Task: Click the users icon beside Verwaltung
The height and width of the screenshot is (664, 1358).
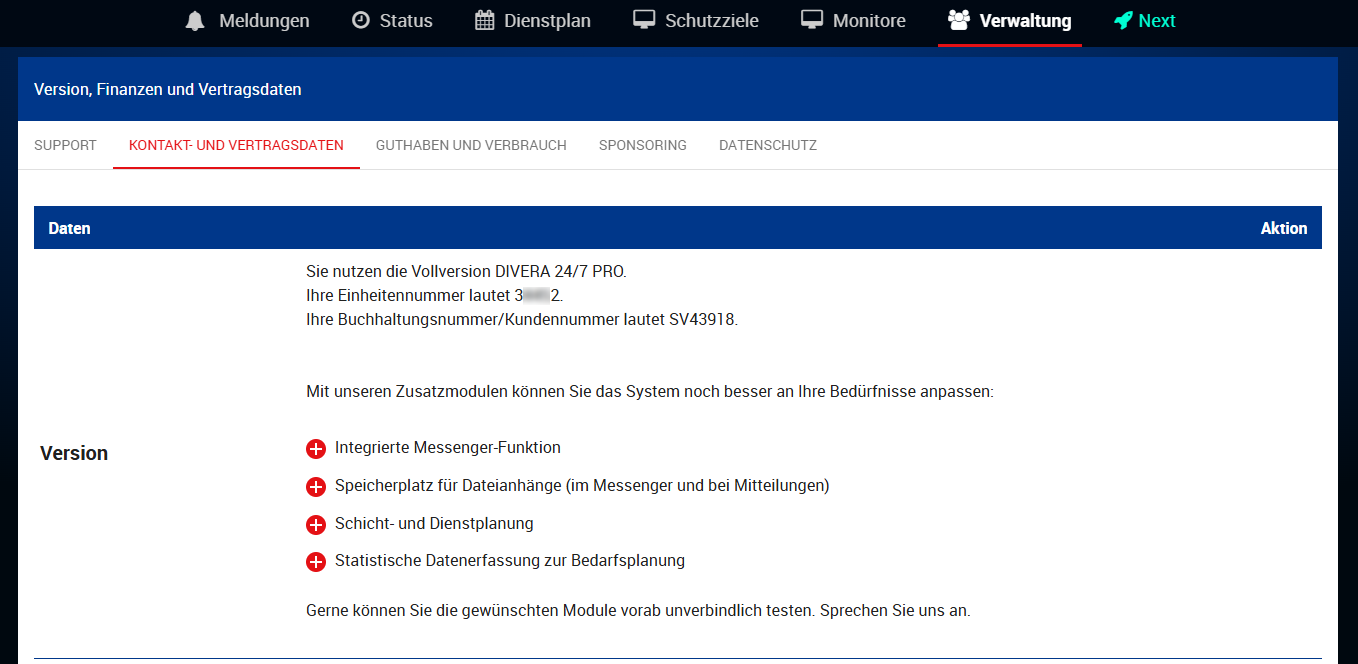Action: coord(959,21)
